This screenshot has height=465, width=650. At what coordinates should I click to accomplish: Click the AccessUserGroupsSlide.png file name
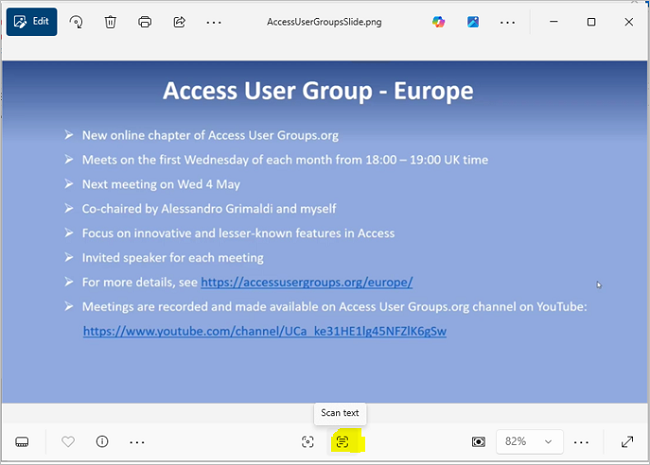(x=324, y=22)
